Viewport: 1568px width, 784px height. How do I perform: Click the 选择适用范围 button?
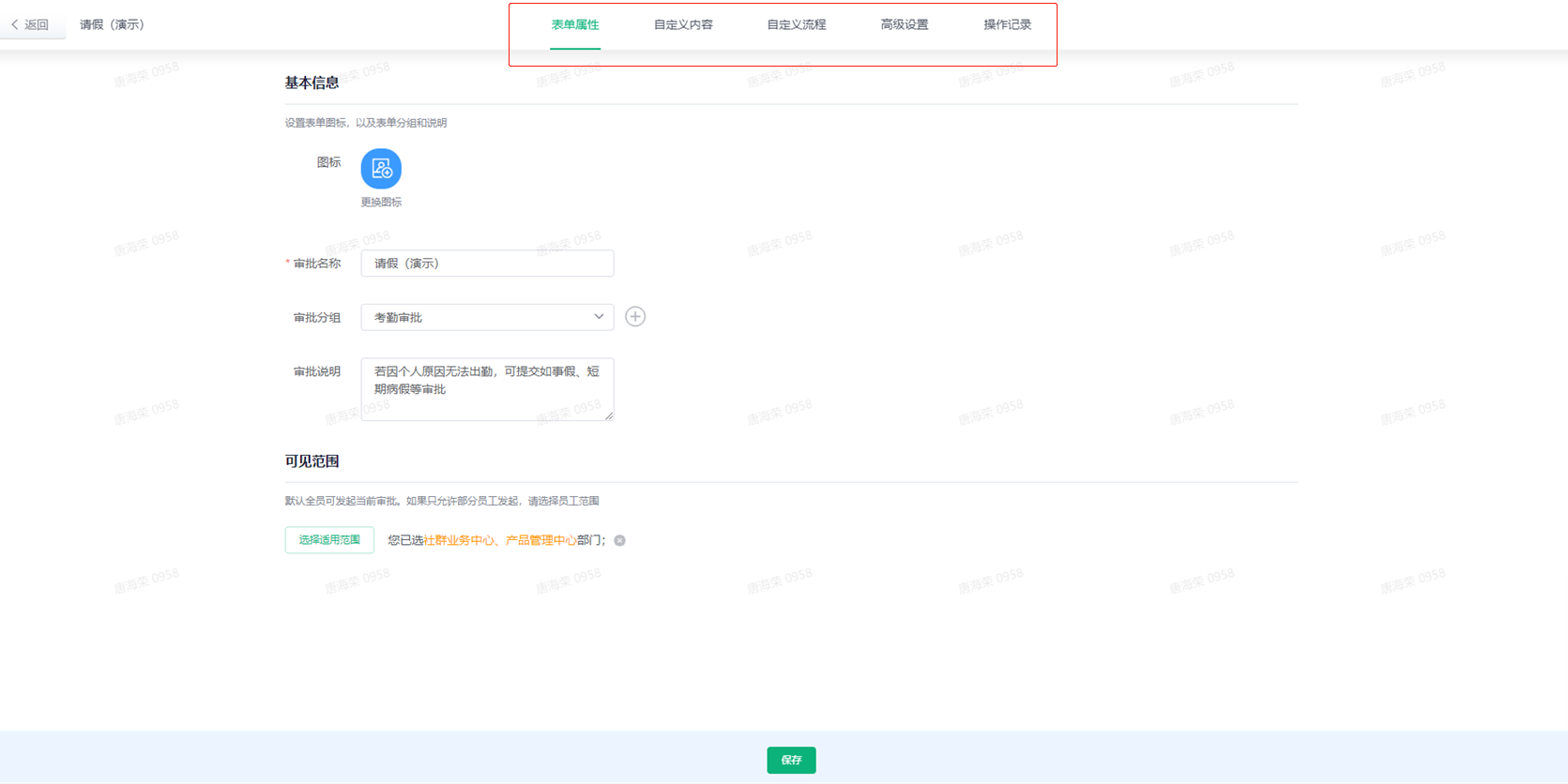click(329, 540)
